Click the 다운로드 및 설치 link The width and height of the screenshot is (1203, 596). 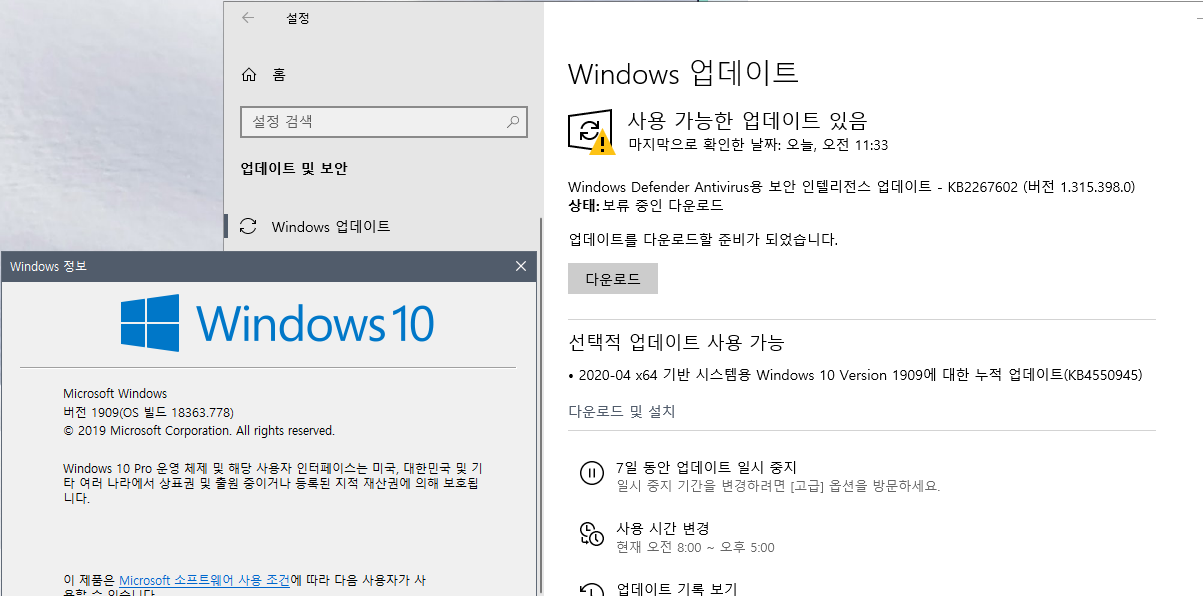pos(622,411)
